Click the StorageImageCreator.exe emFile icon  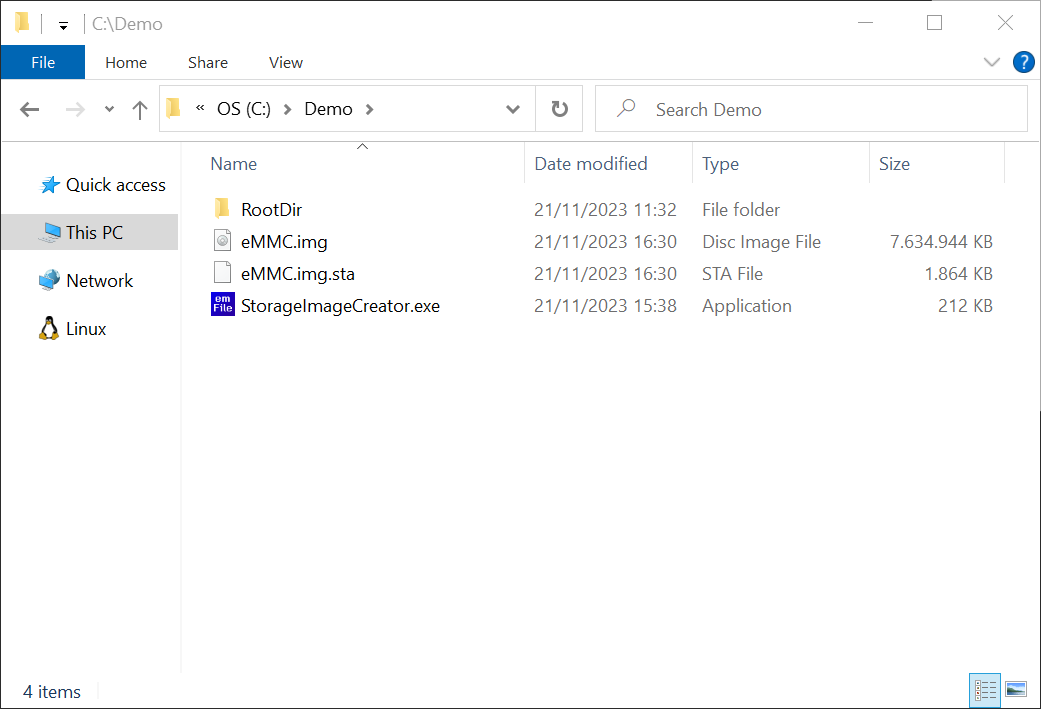pyautogui.click(x=222, y=305)
